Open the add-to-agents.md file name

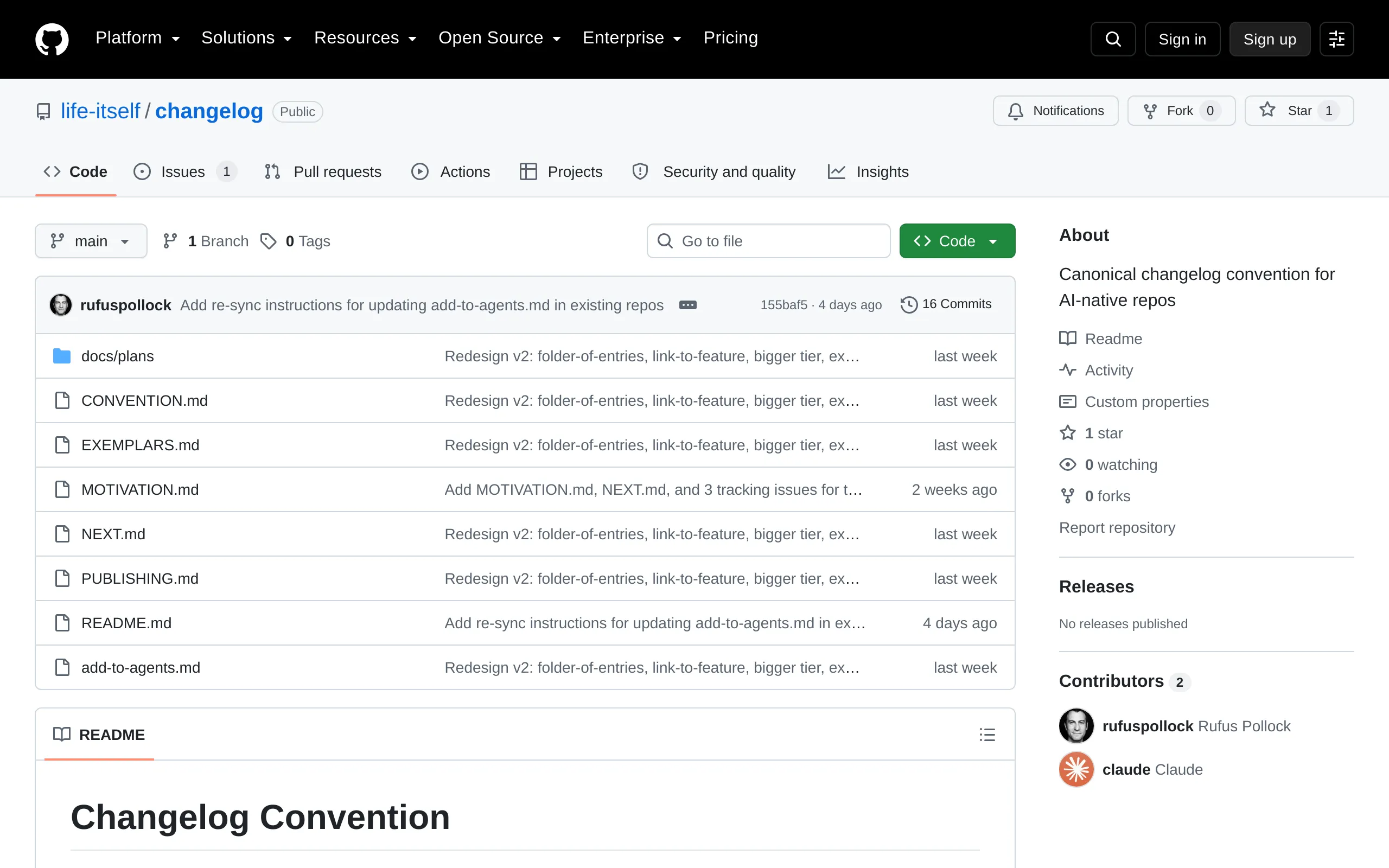pyautogui.click(x=141, y=667)
